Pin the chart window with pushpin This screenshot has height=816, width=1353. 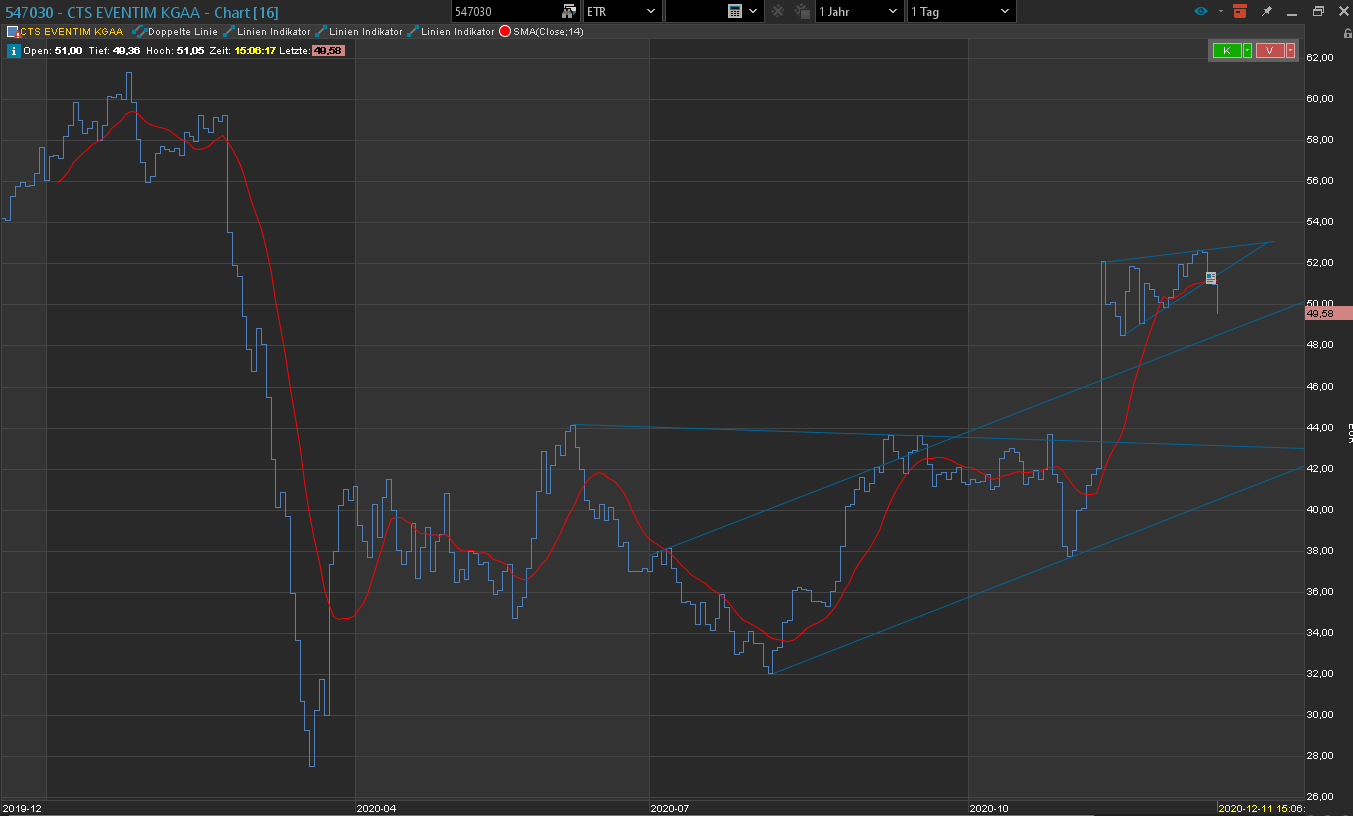[1267, 11]
